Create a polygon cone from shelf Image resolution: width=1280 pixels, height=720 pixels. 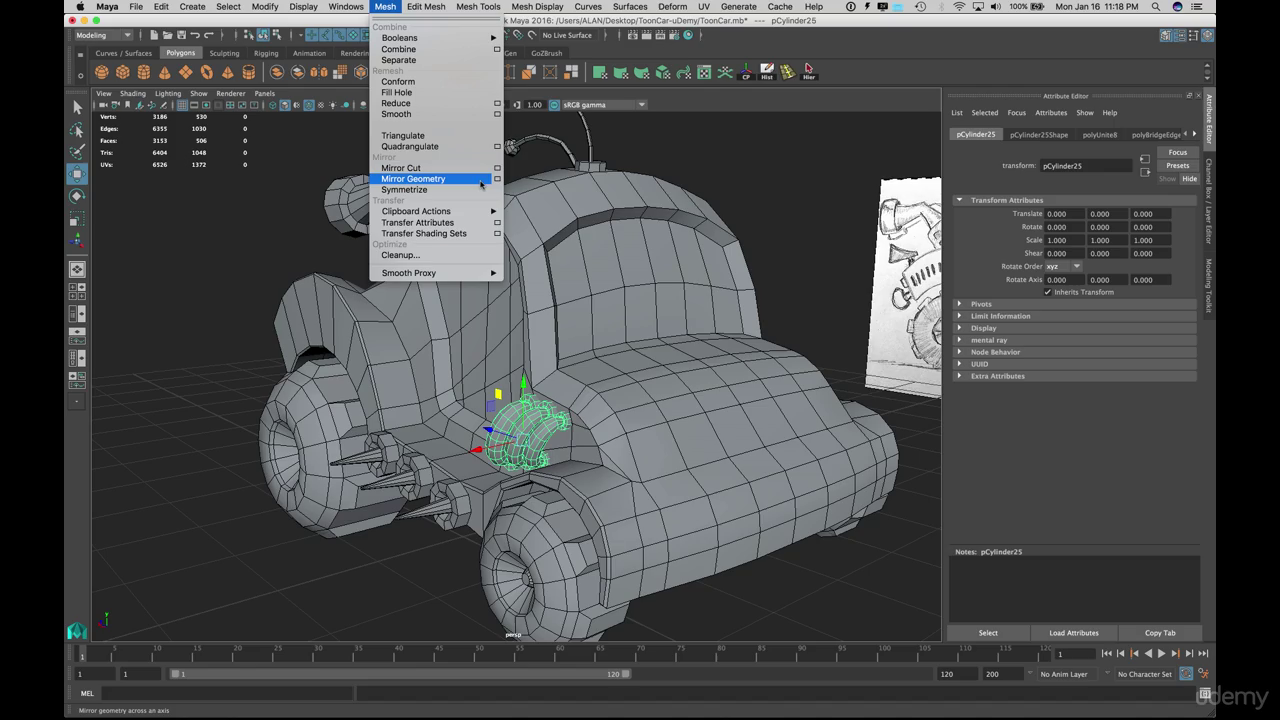165,72
